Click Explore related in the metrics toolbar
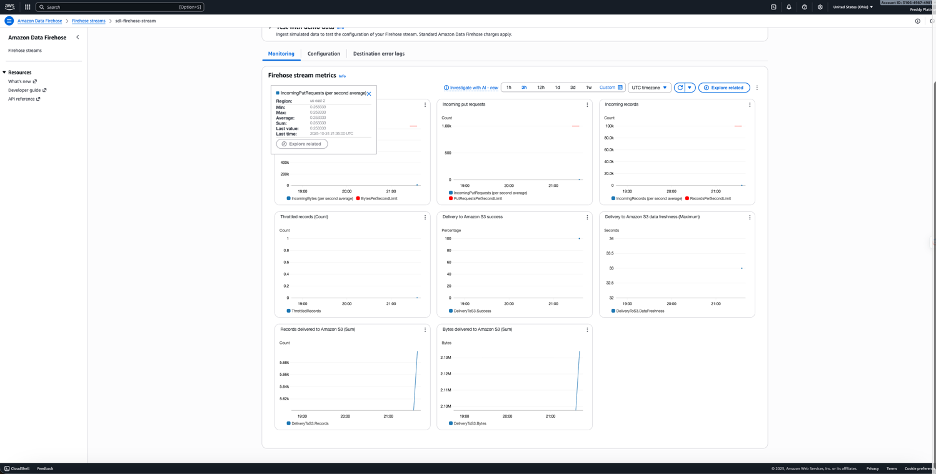Screen dimensions: 936x474 (x=724, y=88)
